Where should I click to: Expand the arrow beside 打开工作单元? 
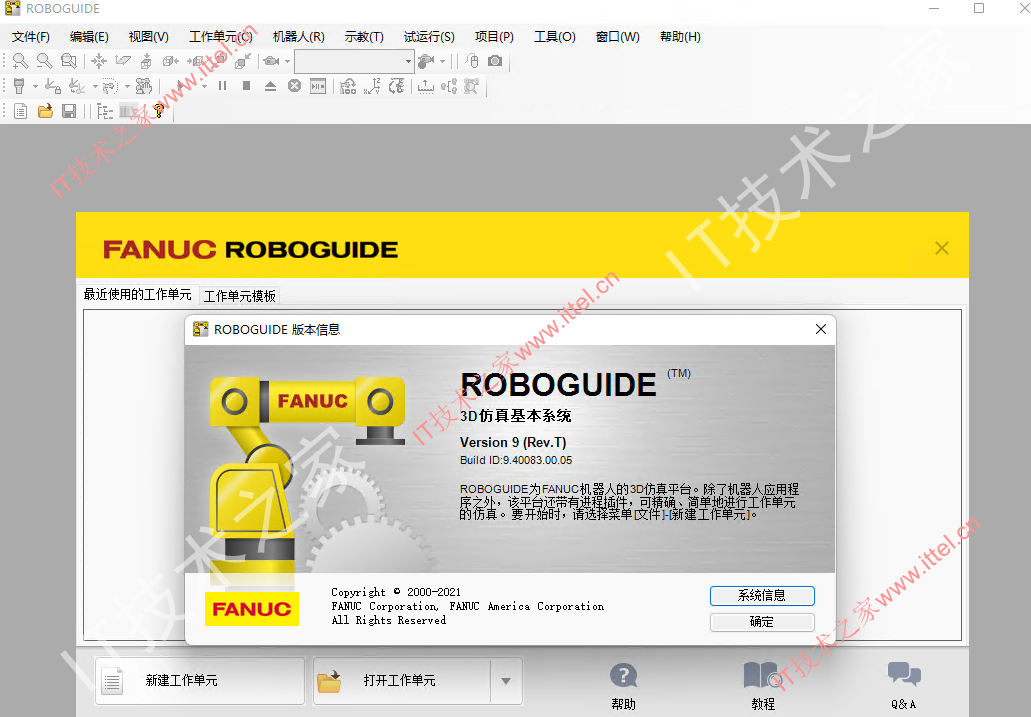(x=506, y=681)
